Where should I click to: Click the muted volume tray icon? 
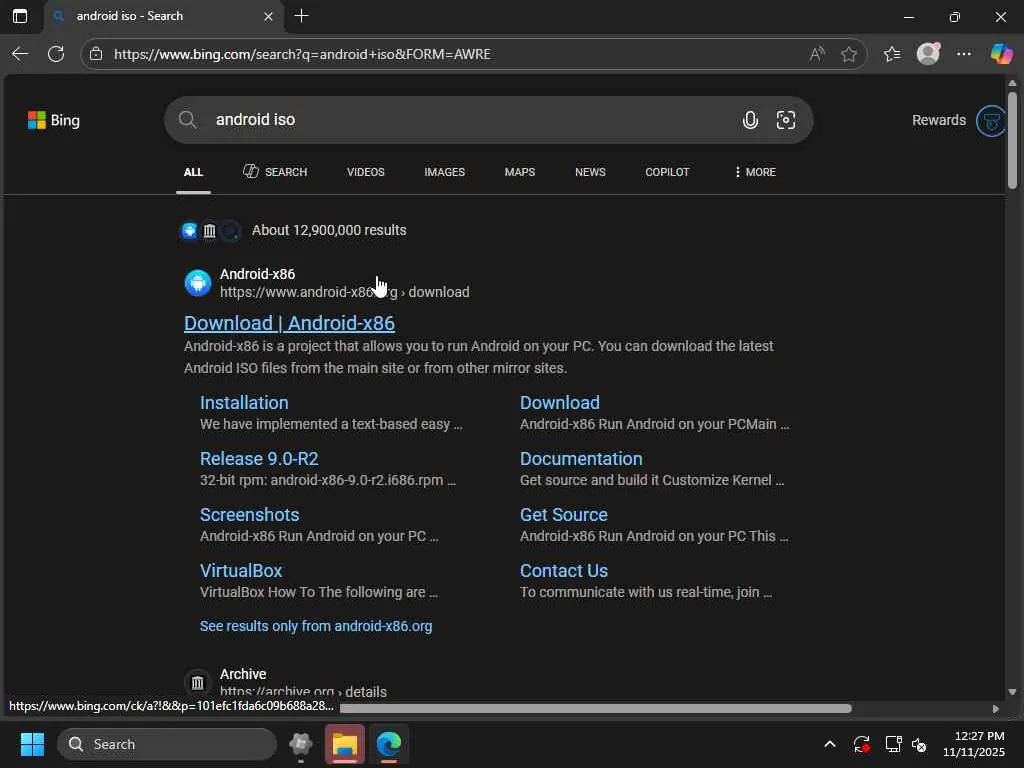919,744
